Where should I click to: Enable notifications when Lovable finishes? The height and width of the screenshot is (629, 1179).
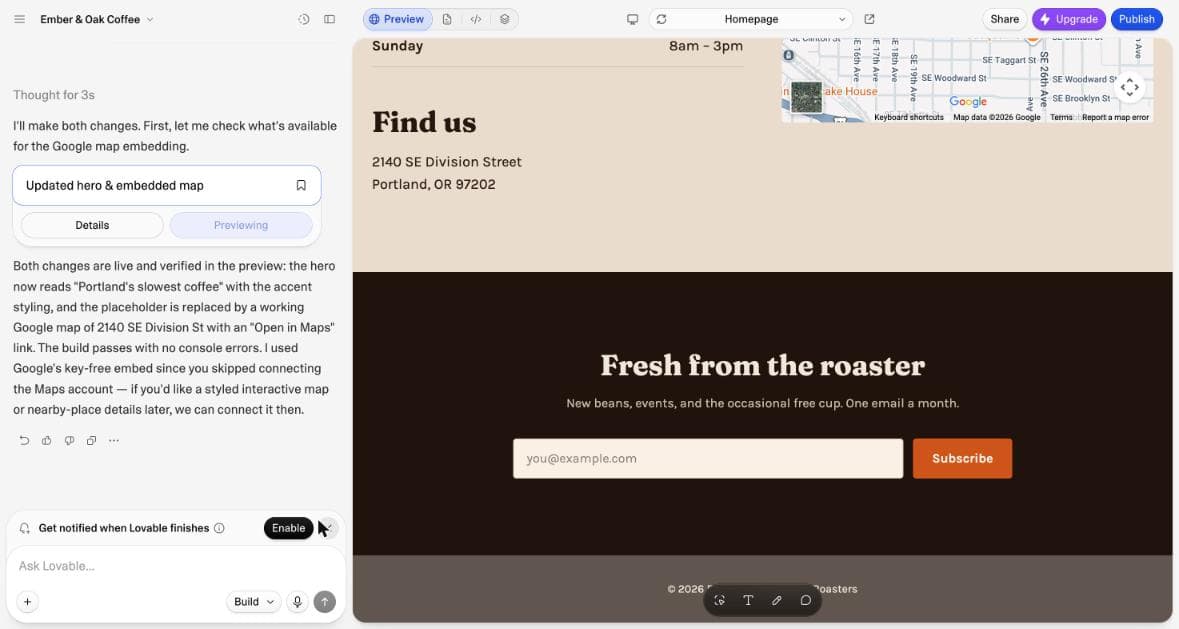point(288,528)
